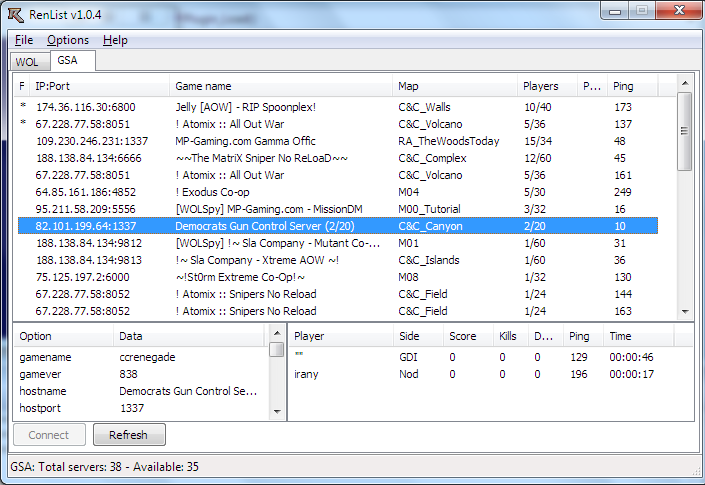Open the Options menu
Image resolution: width=705 pixels, height=485 pixels.
(x=68, y=40)
